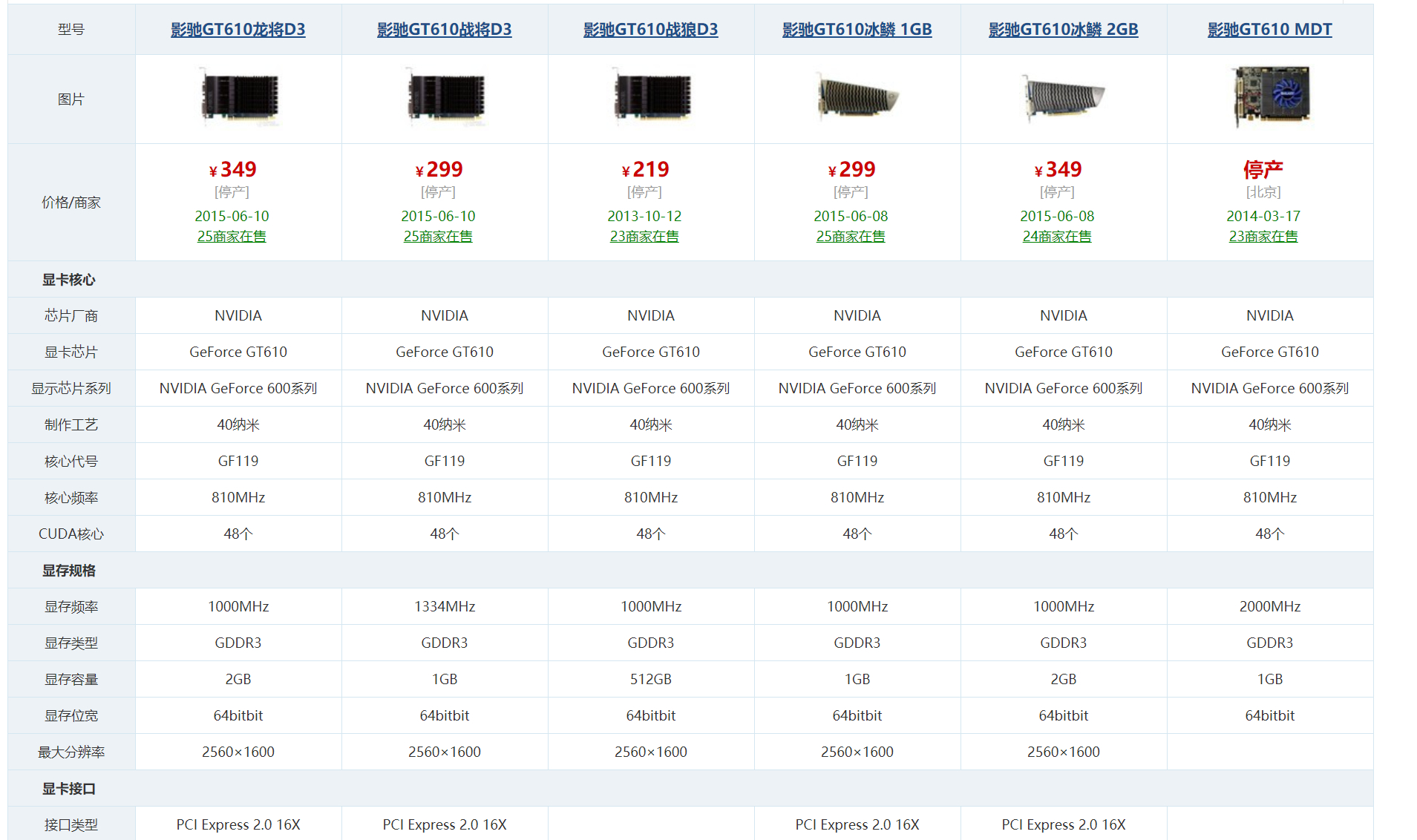
Task: Click the 芯片厂商 row label
Action: (x=71, y=315)
